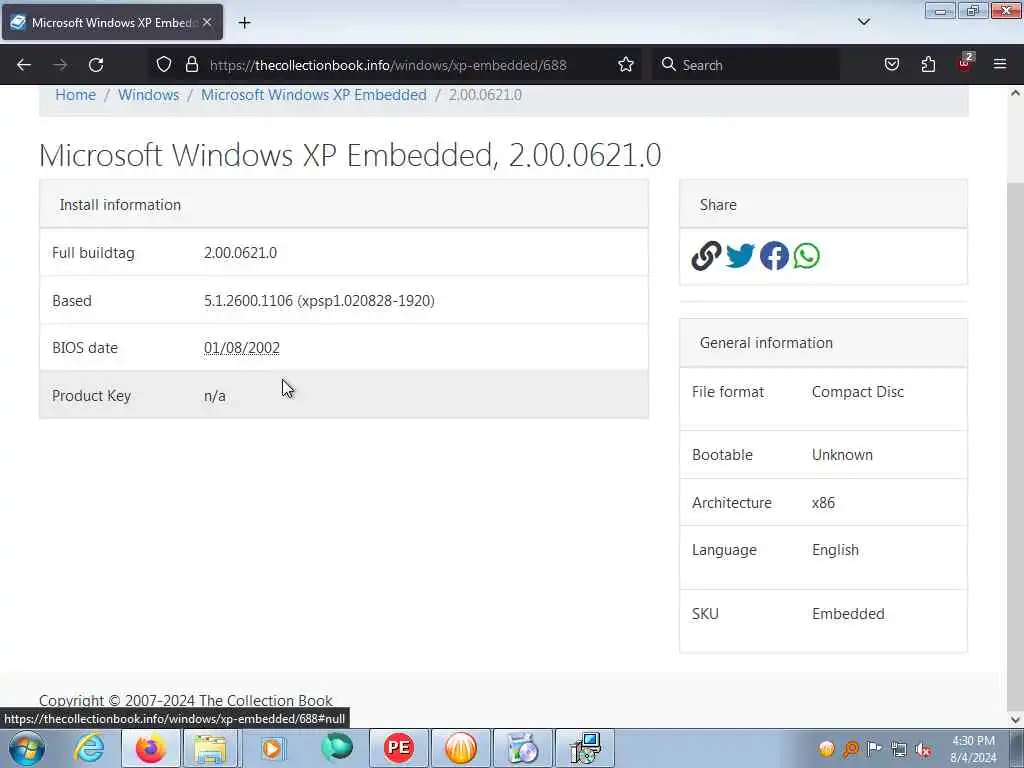Image resolution: width=1024 pixels, height=768 pixels.
Task: Open Windows Explorer folder in taskbar
Action: click(210, 748)
